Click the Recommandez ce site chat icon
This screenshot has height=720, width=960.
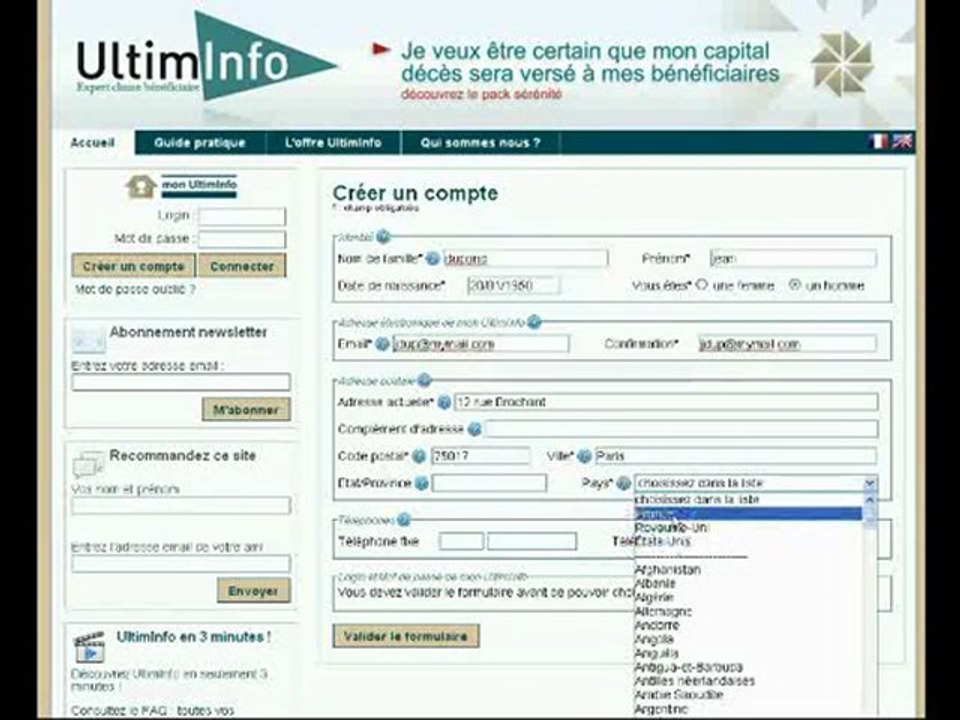pyautogui.click(x=88, y=464)
